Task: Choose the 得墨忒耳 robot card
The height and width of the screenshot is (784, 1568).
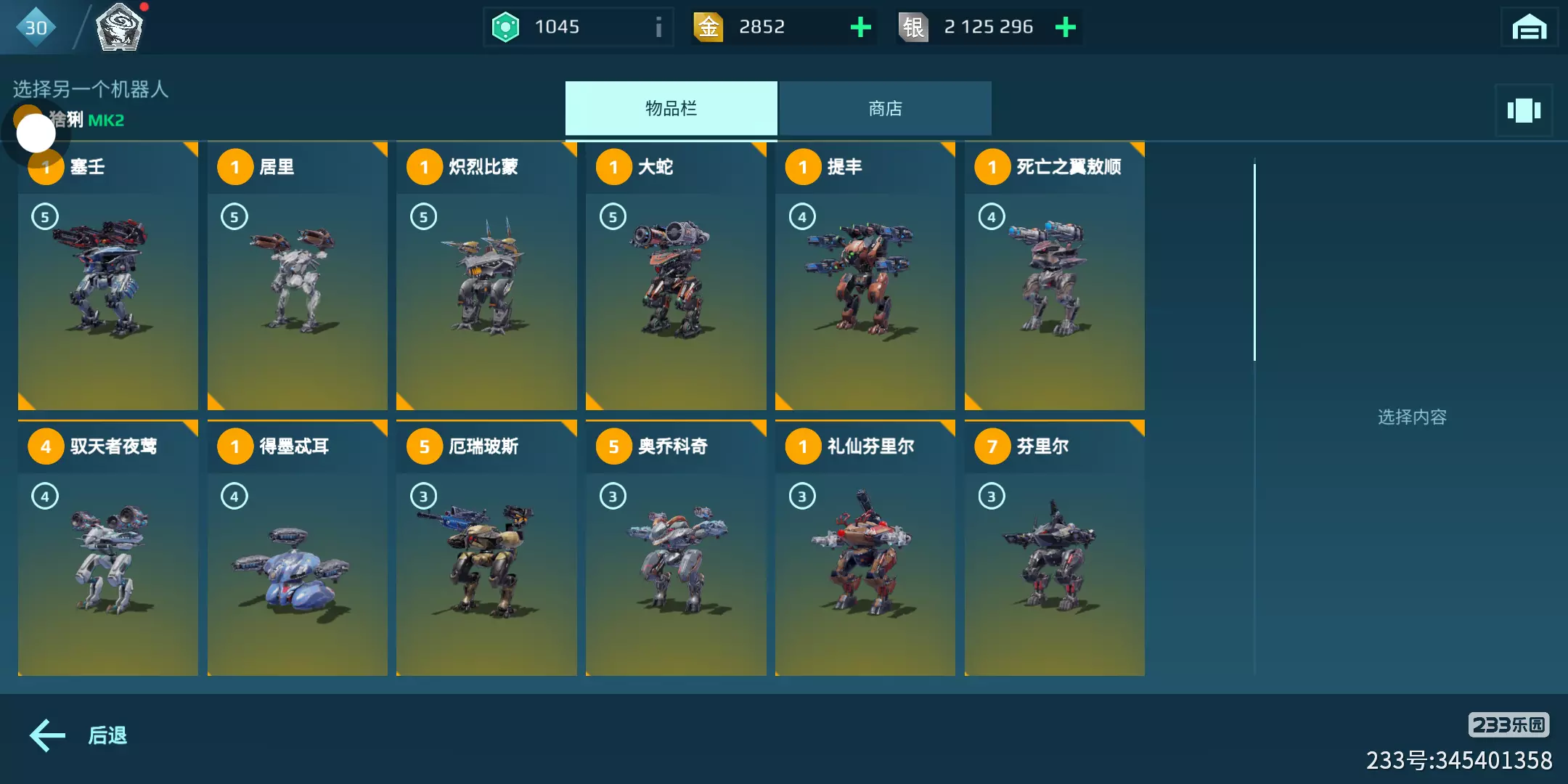Action: coord(298,548)
